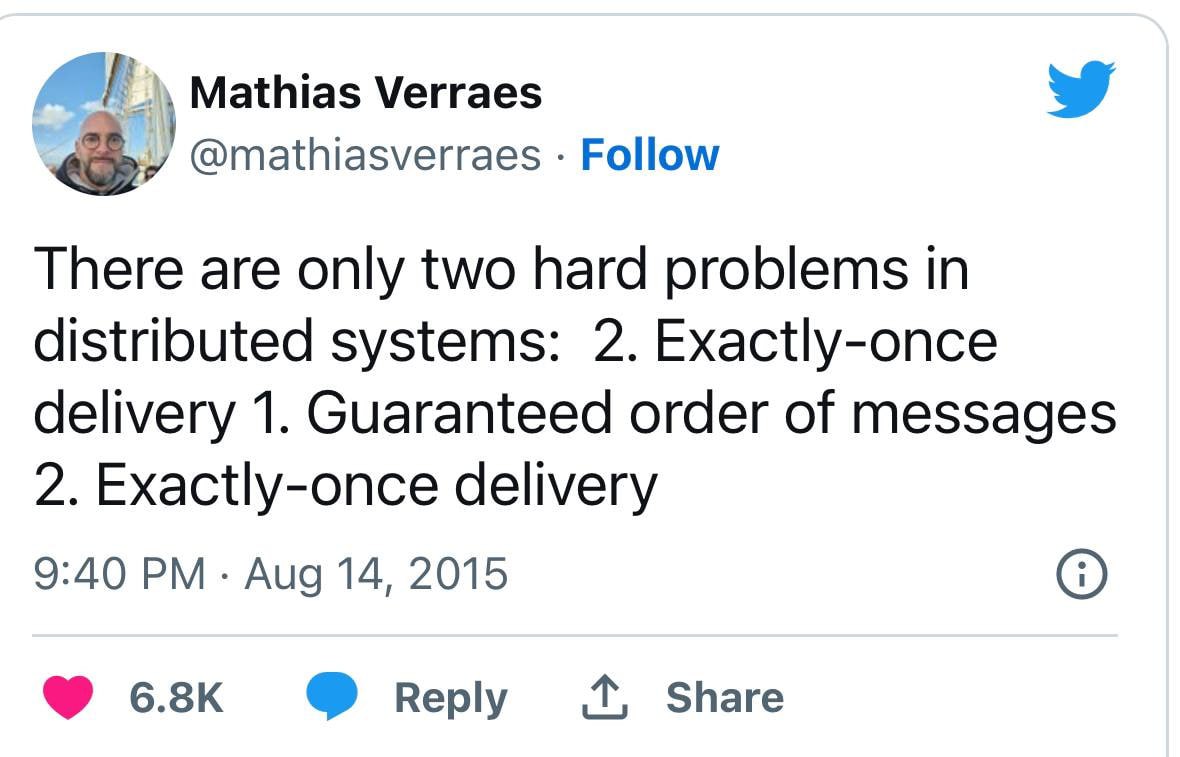Click the blue reply speech bubble icon
Screen dimensions: 1180x757
coord(331,697)
